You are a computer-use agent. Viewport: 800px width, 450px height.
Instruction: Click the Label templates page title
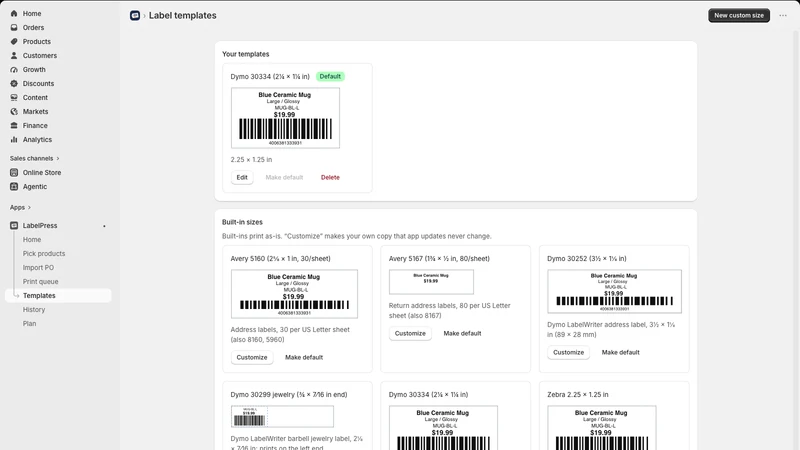(x=183, y=16)
